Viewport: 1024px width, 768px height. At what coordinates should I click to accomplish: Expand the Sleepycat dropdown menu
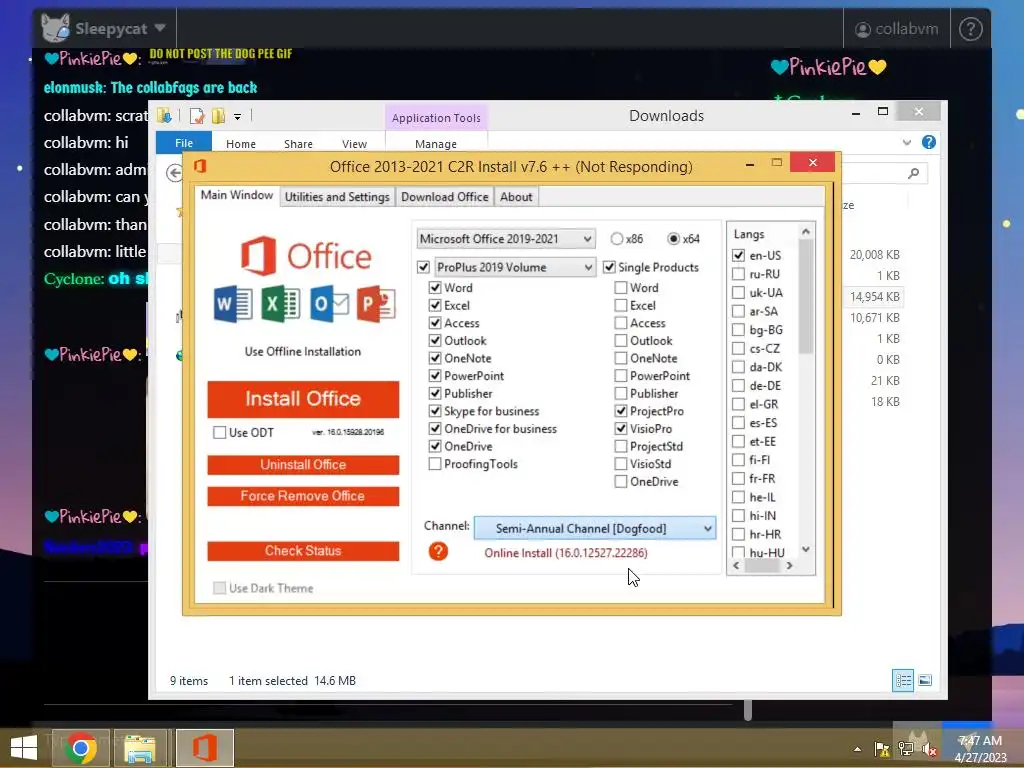[160, 28]
